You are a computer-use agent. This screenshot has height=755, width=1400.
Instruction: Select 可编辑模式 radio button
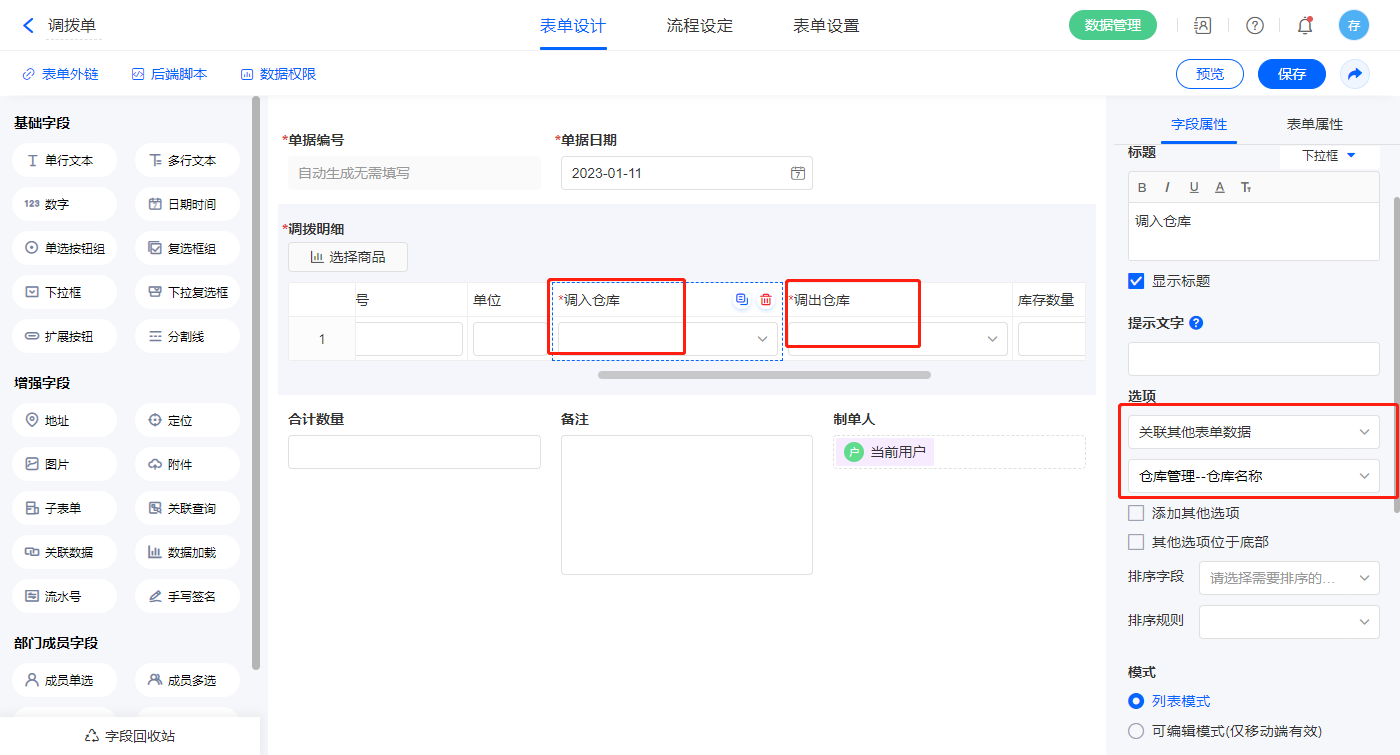pos(1136,731)
